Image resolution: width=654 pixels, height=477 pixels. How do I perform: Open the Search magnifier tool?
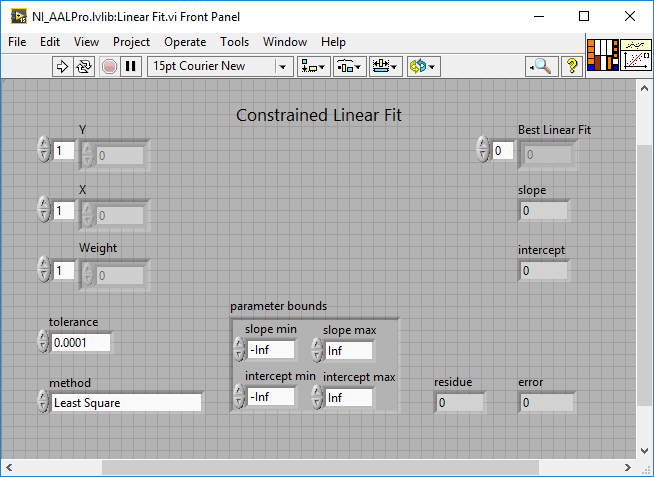(540, 67)
